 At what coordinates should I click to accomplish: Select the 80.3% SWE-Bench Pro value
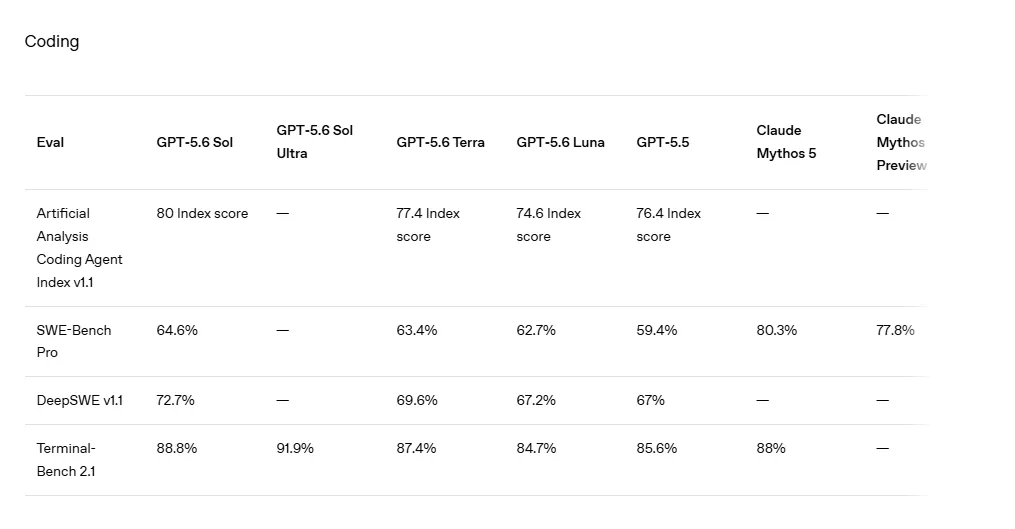tap(776, 330)
